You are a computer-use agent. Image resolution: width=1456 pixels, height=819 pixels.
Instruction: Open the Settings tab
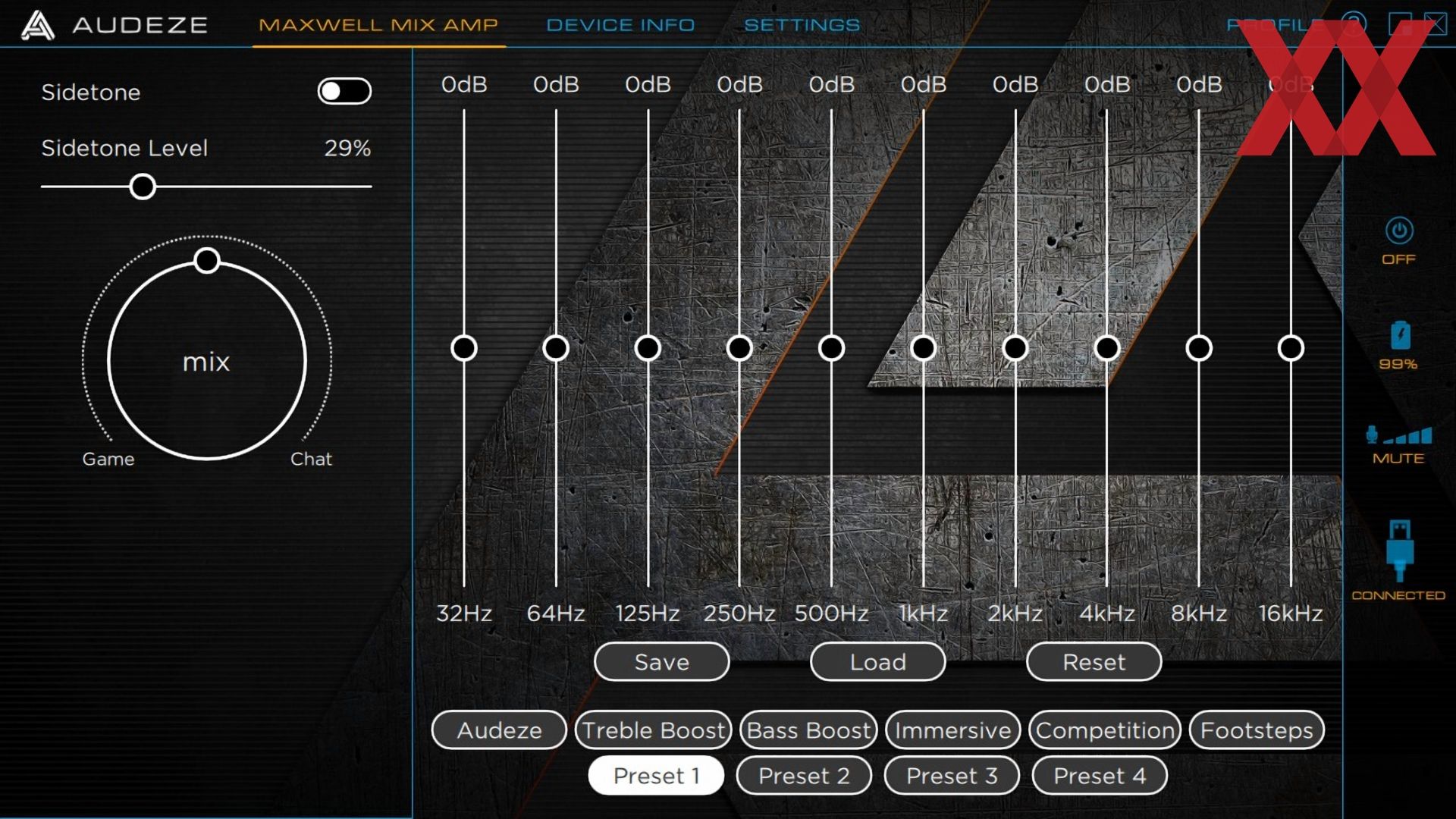click(802, 25)
